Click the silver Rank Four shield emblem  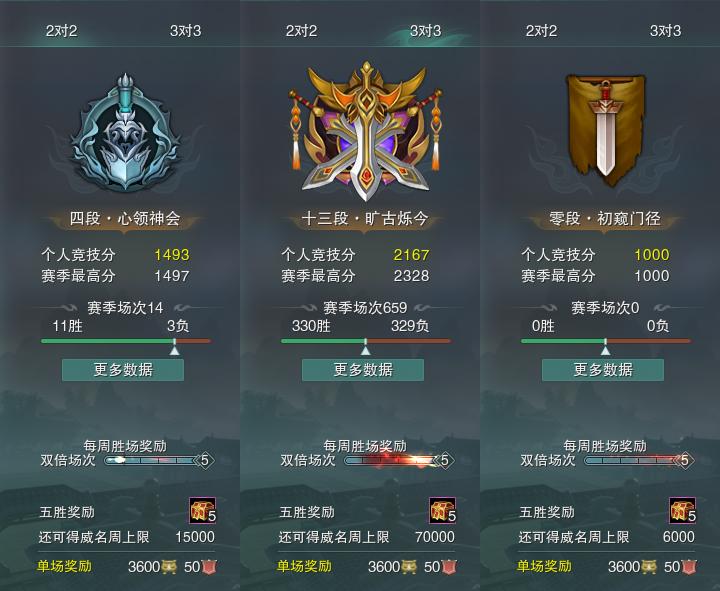tap(125, 132)
